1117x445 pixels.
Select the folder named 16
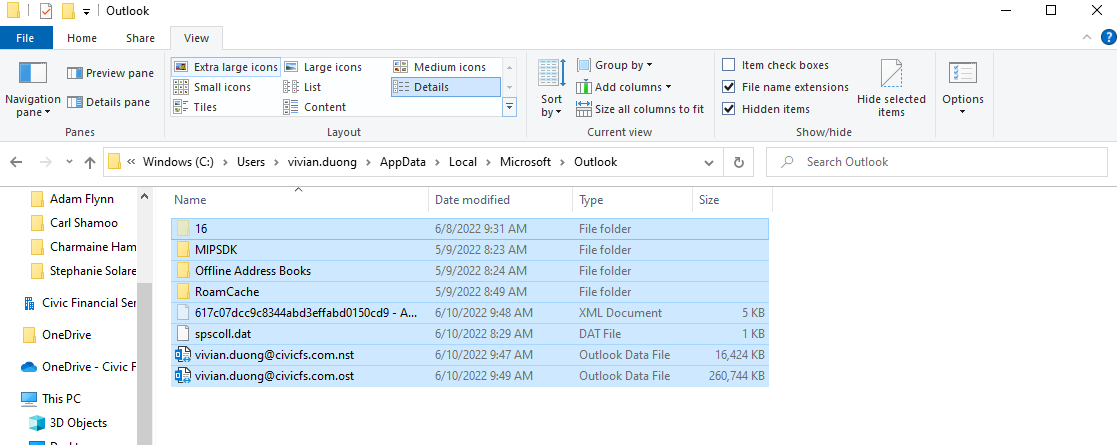[470, 229]
